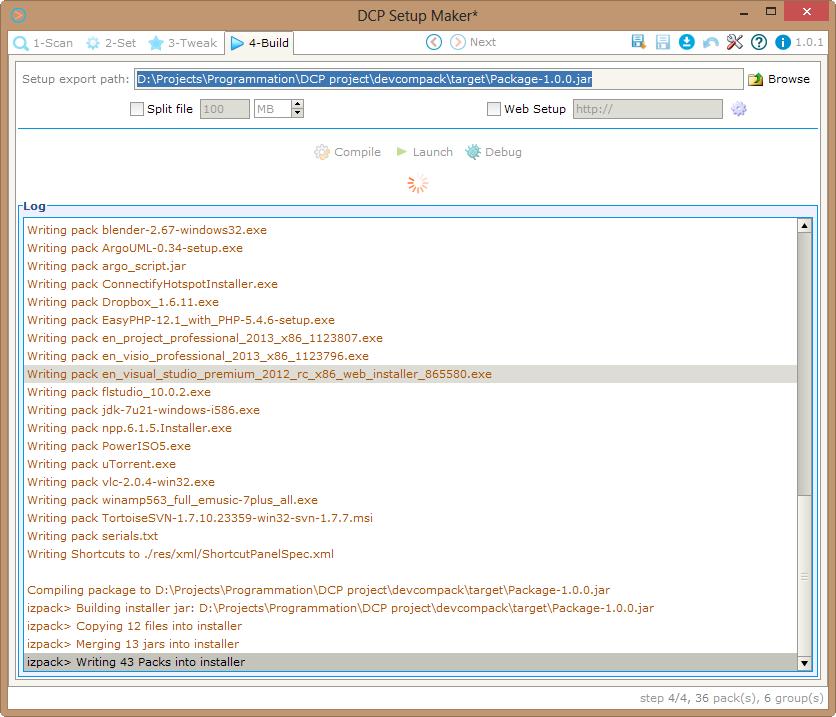Decrease the split size unit spinner down arrow
This screenshot has width=836, height=717.
point(297,114)
